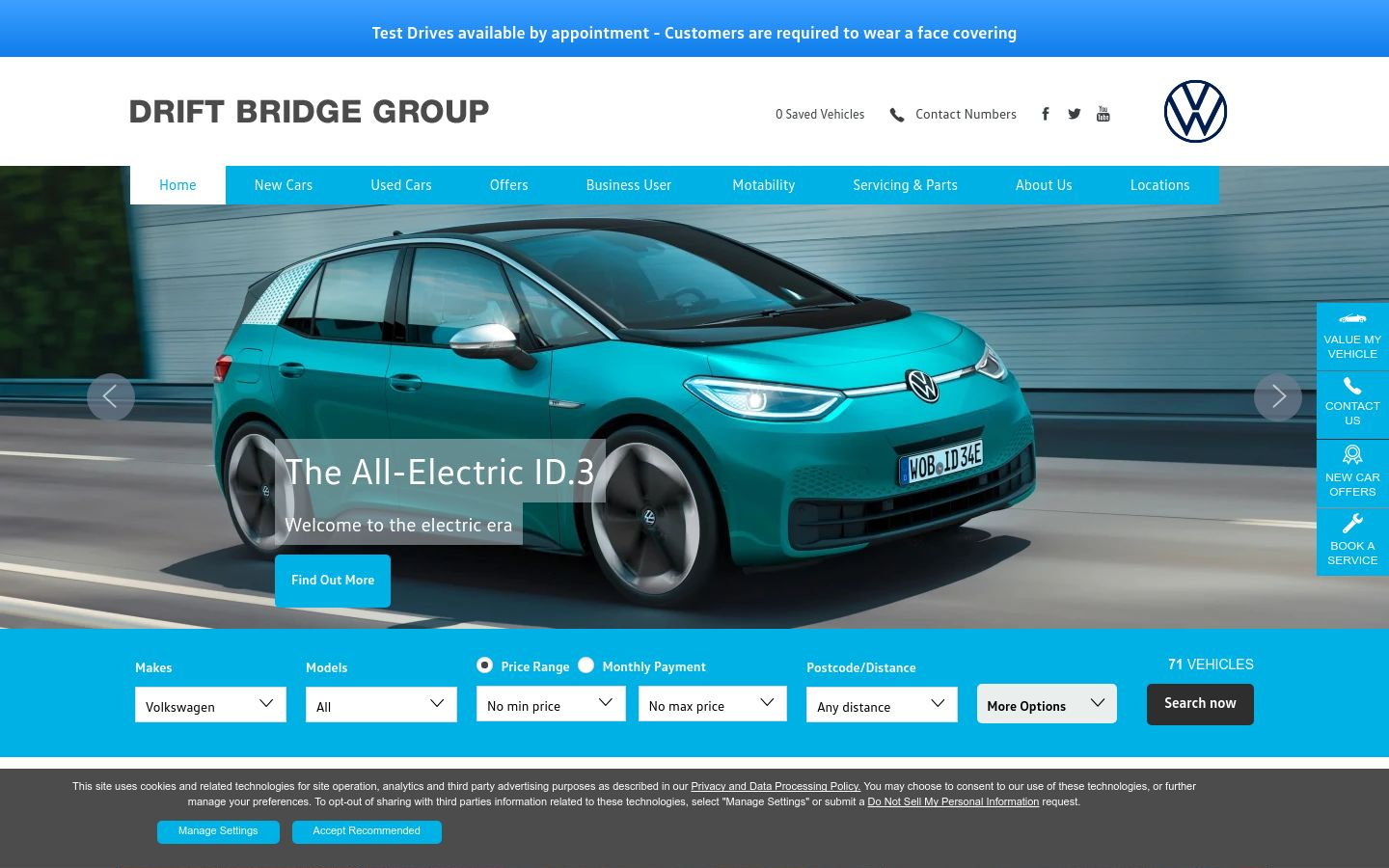
Task: Open the Home tab
Action: tap(177, 185)
